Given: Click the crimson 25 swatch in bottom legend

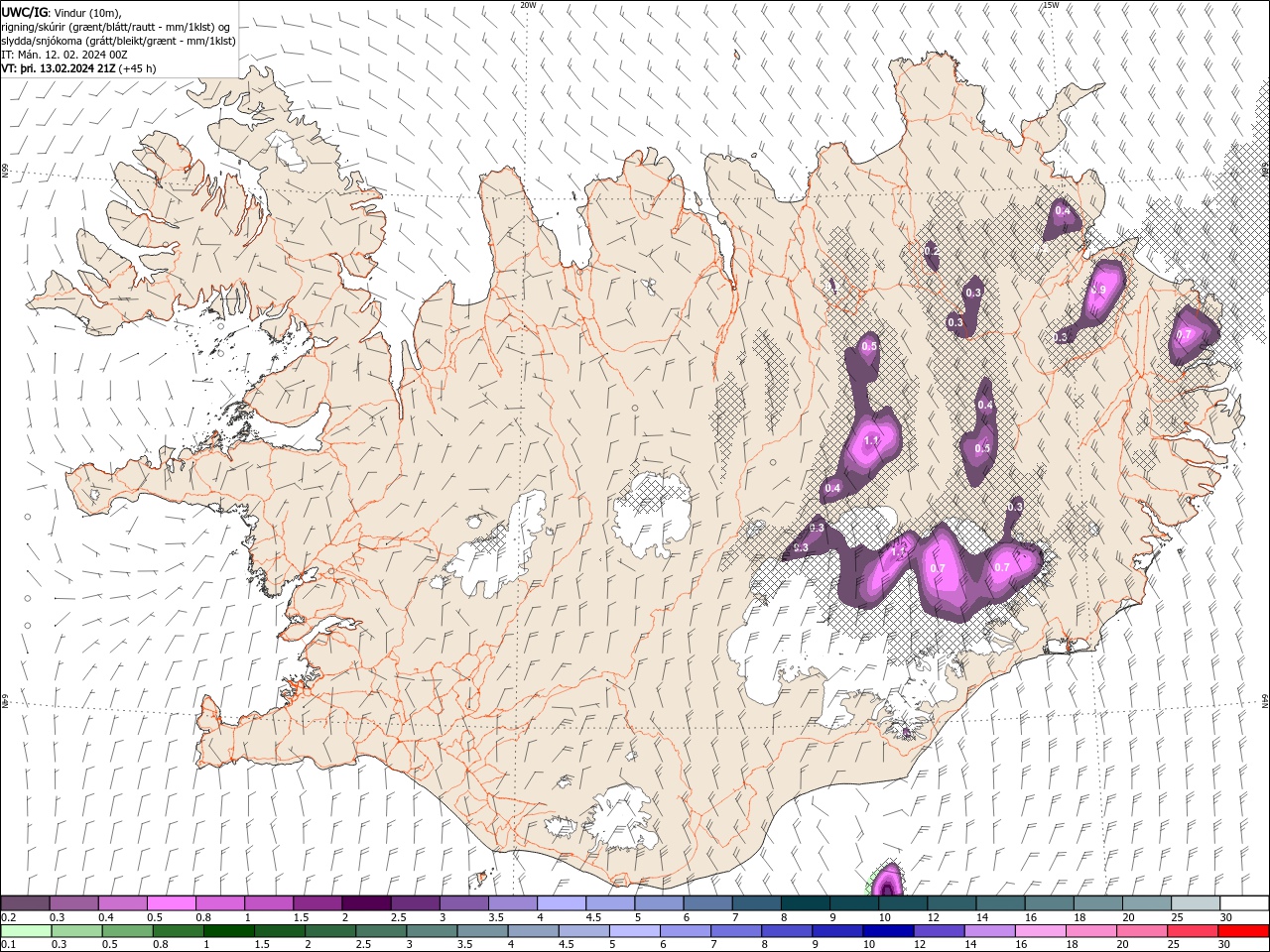Looking at the screenshot, I should click(x=1194, y=931).
